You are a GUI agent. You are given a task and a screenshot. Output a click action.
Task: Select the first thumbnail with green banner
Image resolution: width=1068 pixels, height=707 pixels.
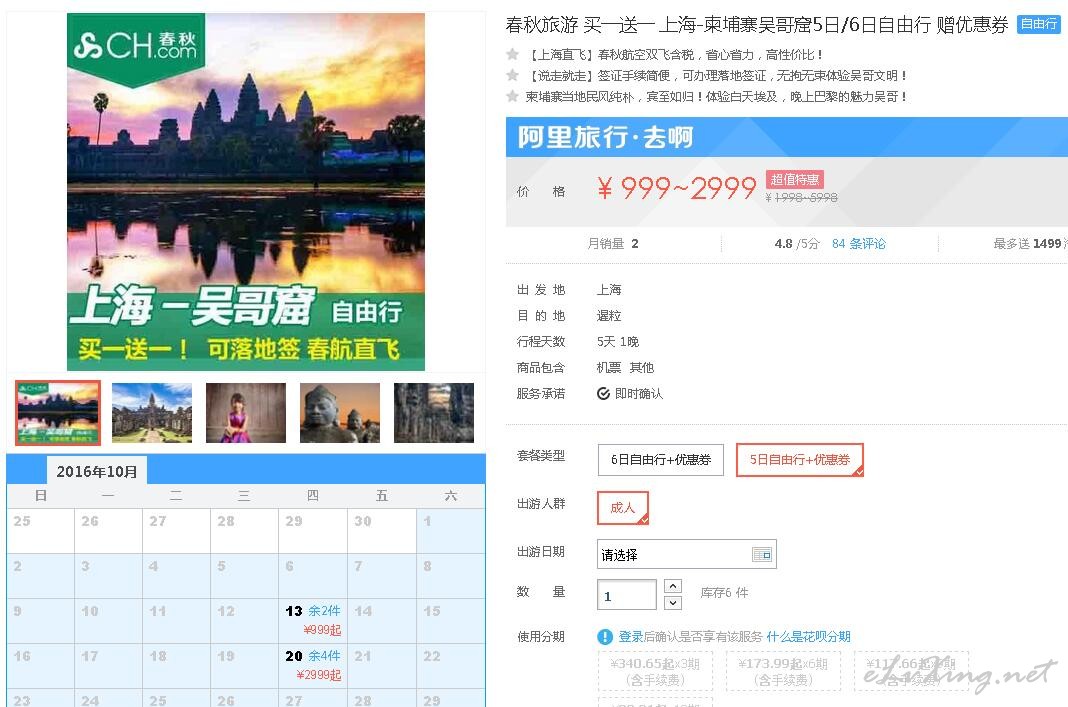tap(58, 413)
